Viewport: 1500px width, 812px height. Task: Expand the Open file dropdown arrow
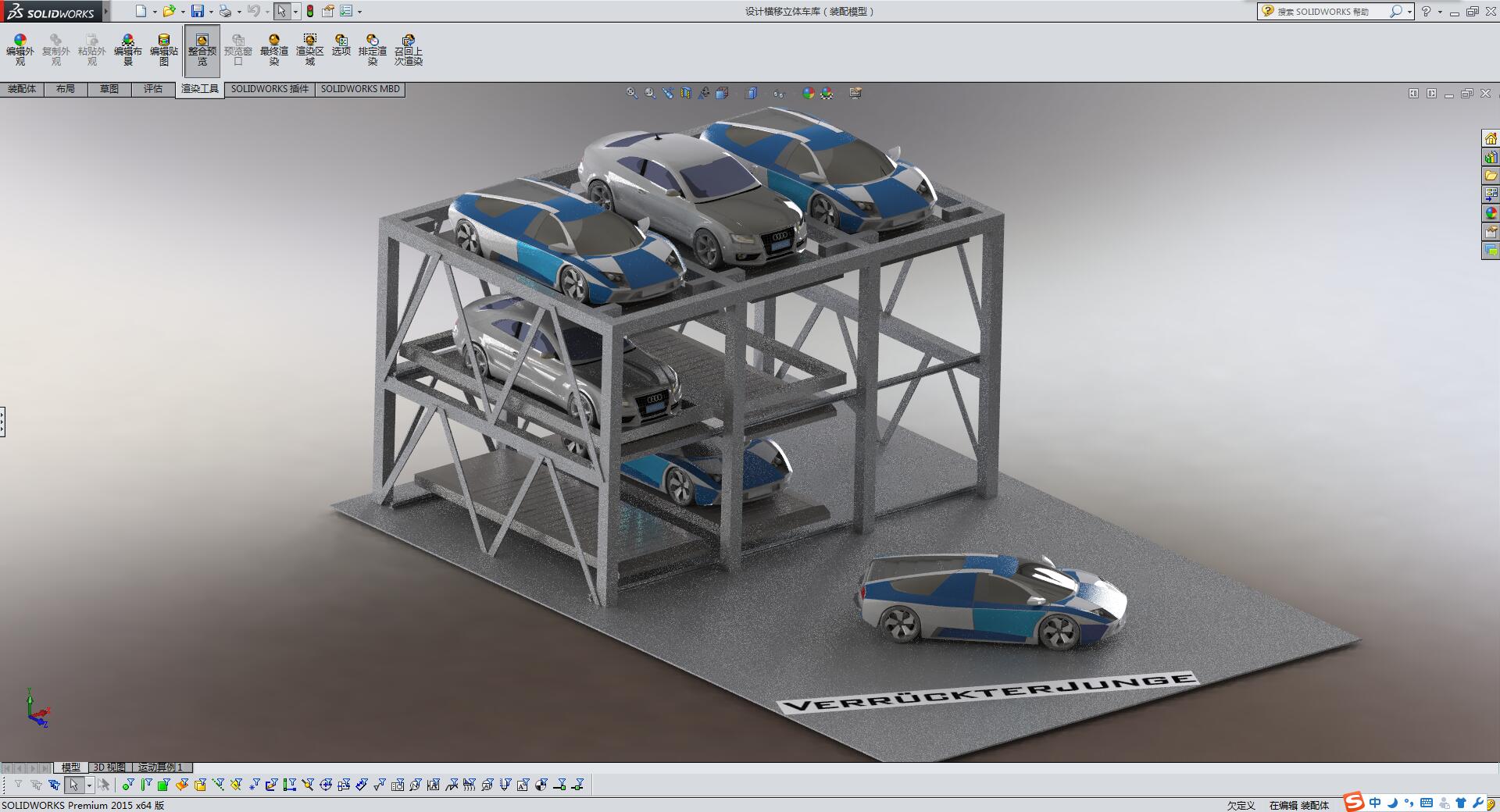click(x=183, y=12)
